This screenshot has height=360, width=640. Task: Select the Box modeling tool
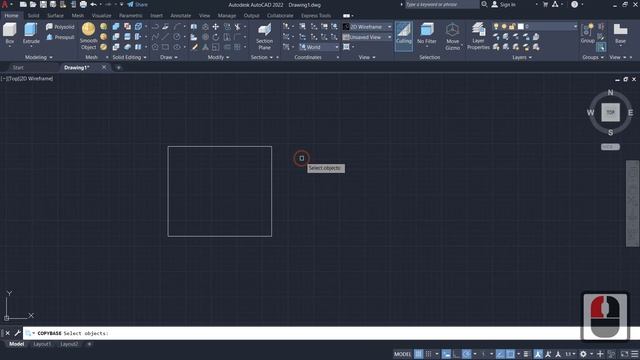click(9, 33)
